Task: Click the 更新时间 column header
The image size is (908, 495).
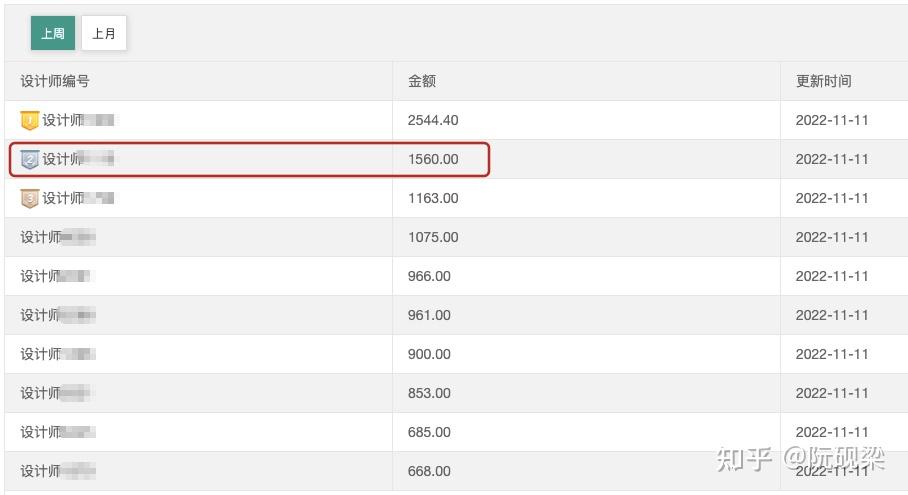Action: pos(823,81)
